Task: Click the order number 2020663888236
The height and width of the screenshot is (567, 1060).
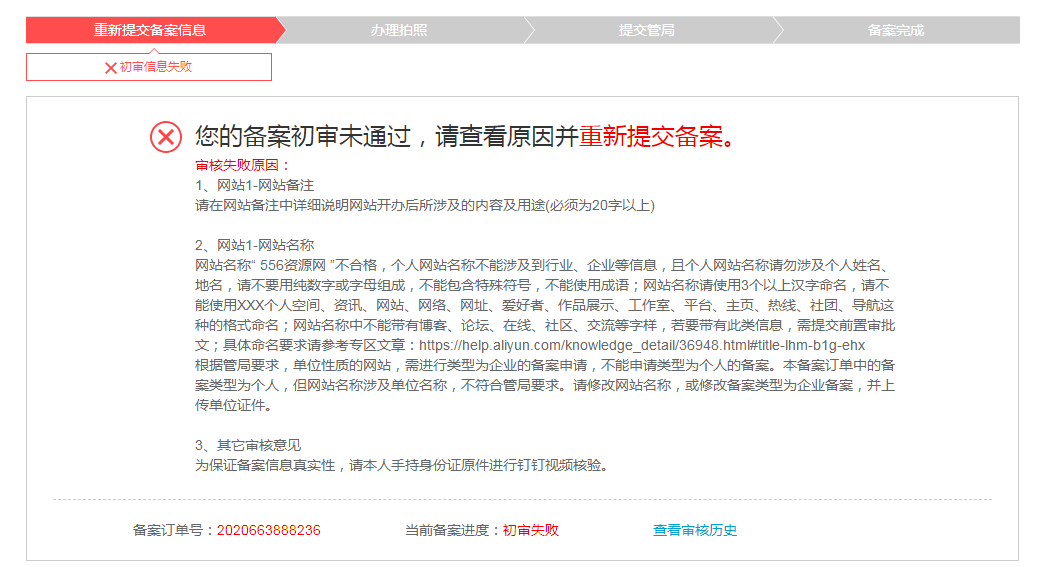Action: [268, 530]
